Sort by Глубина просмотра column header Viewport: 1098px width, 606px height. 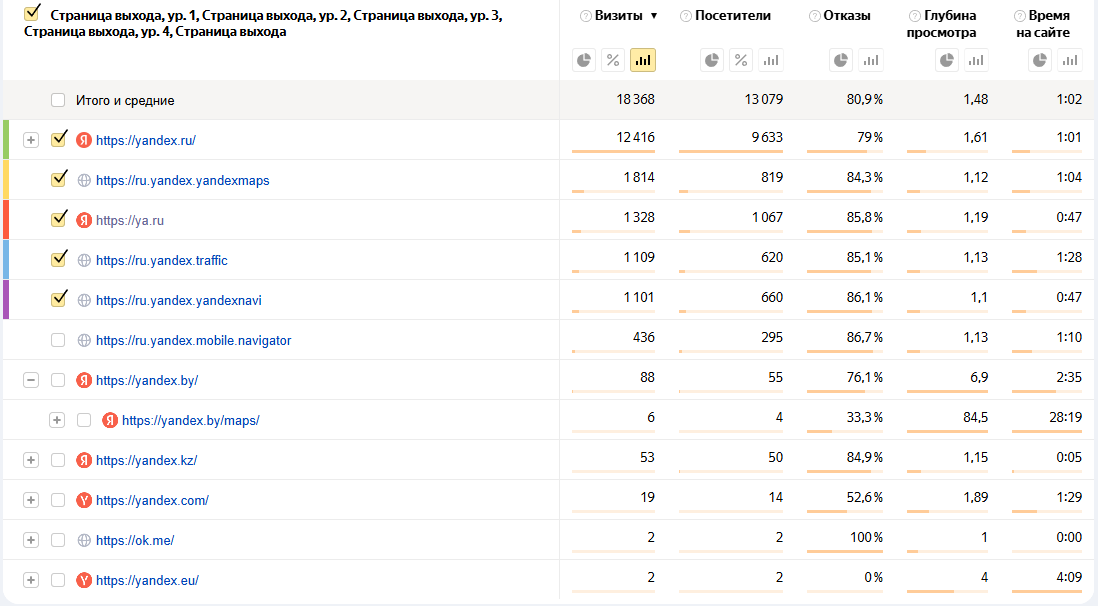pos(942,24)
